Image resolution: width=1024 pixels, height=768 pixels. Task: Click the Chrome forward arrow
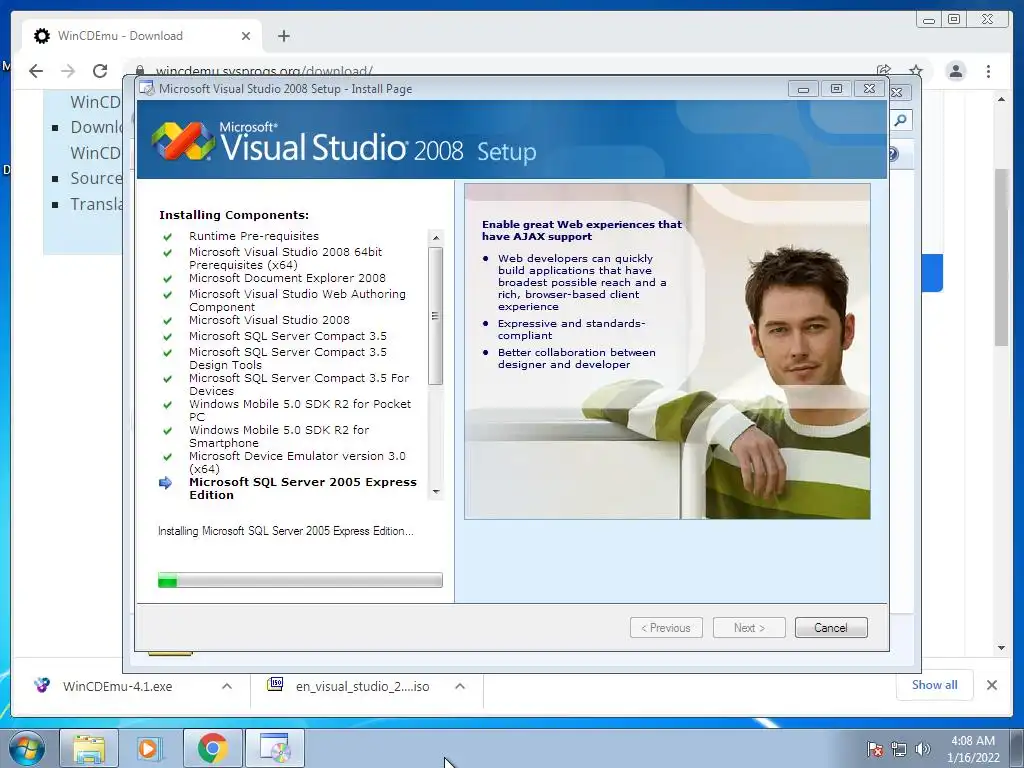click(x=68, y=71)
